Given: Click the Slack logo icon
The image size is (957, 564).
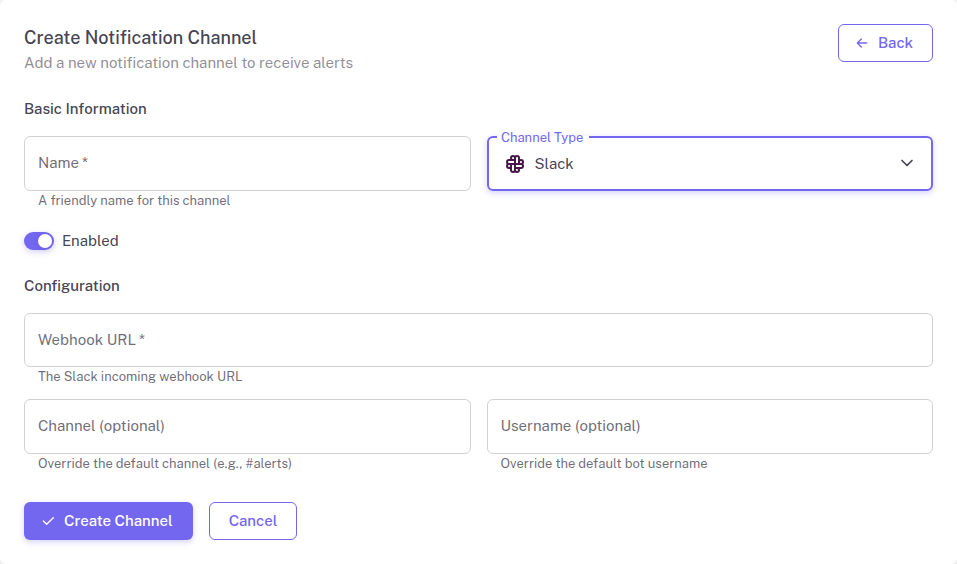Looking at the screenshot, I should click(515, 164).
